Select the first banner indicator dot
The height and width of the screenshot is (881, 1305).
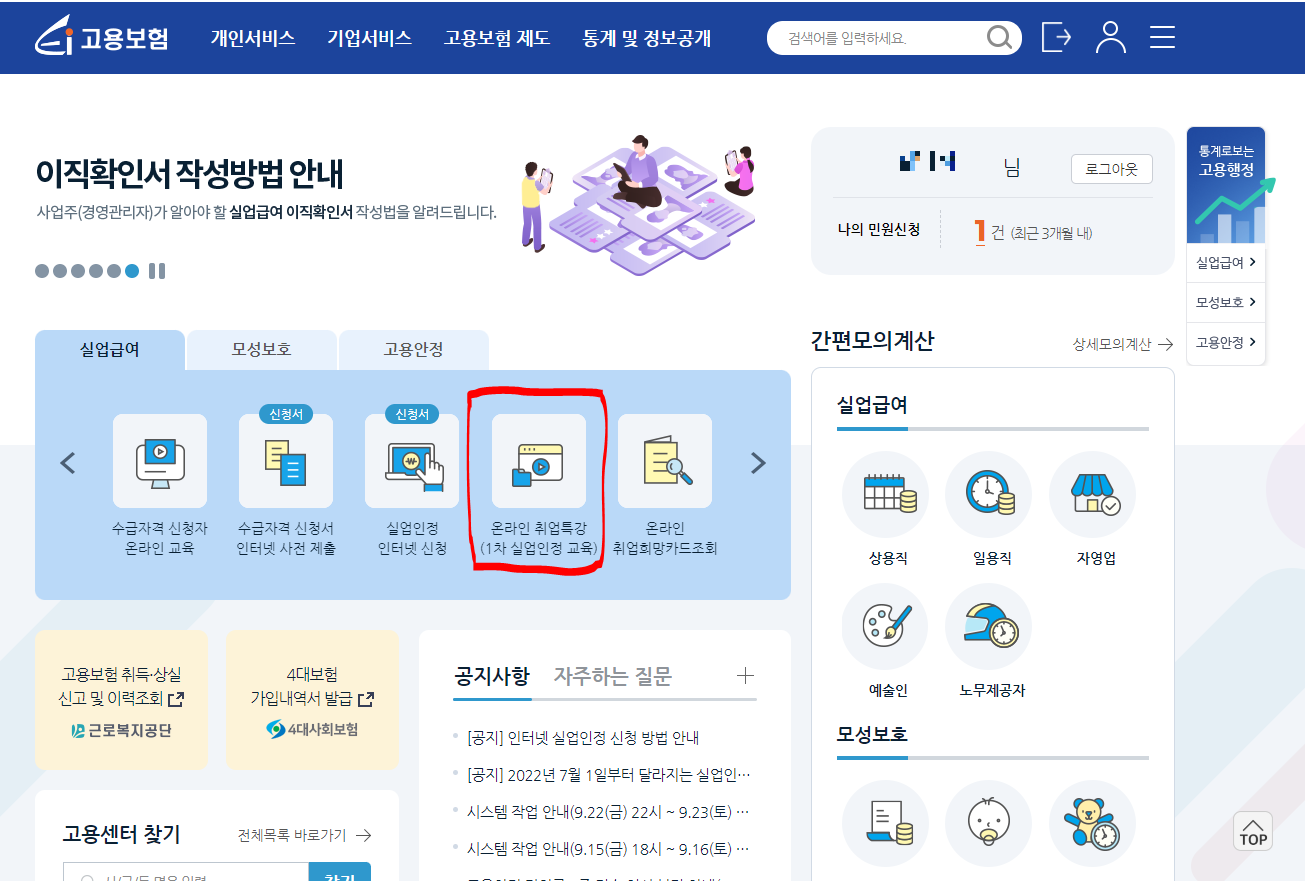[42, 271]
